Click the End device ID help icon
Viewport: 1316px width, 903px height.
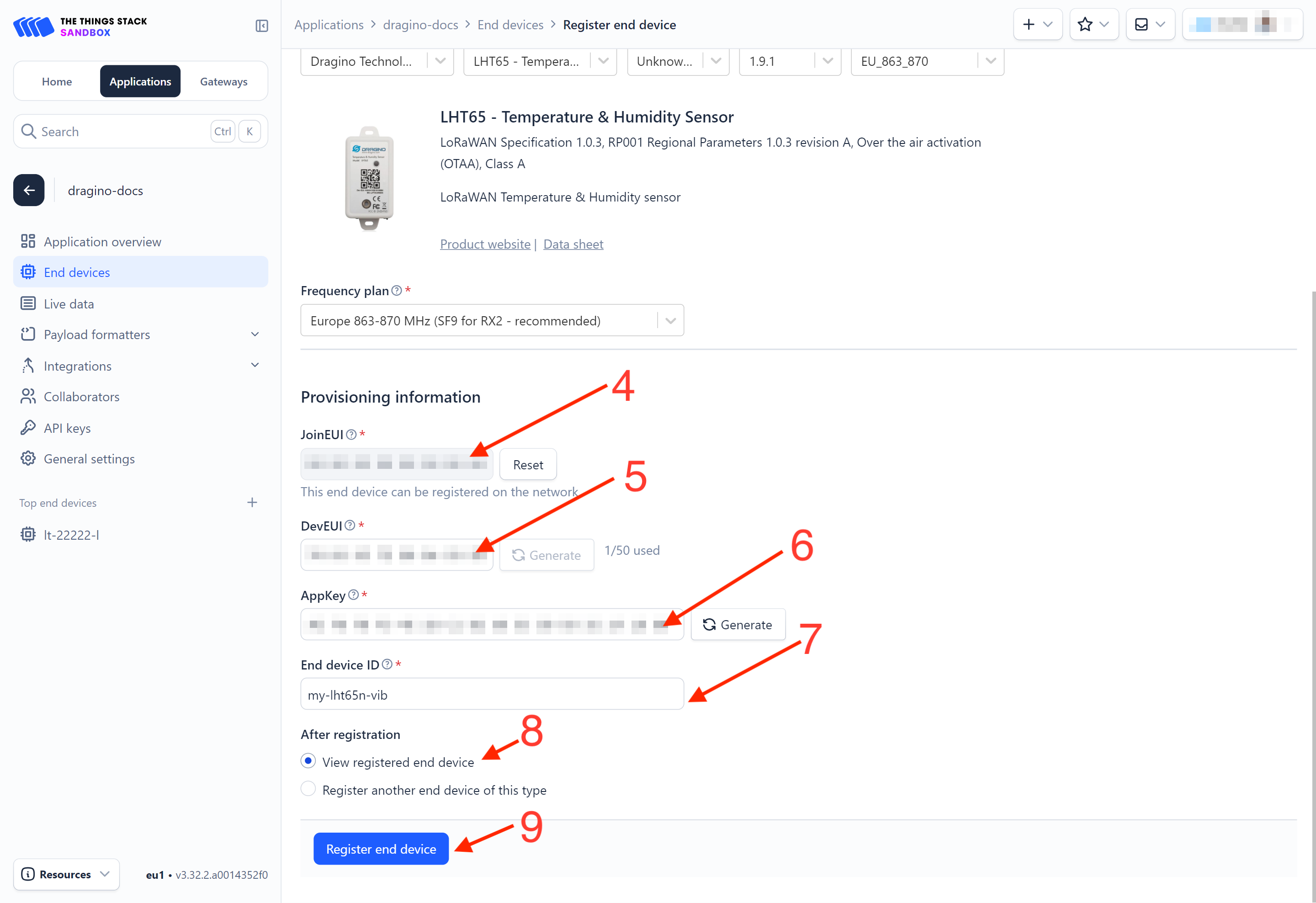coord(387,664)
